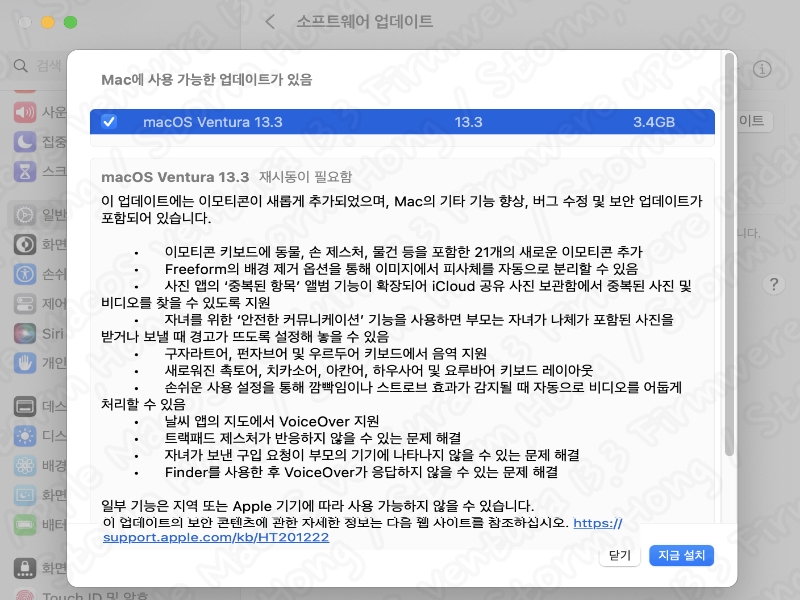Open Focus settings with the moon icon
The image size is (800, 600).
coord(25,141)
